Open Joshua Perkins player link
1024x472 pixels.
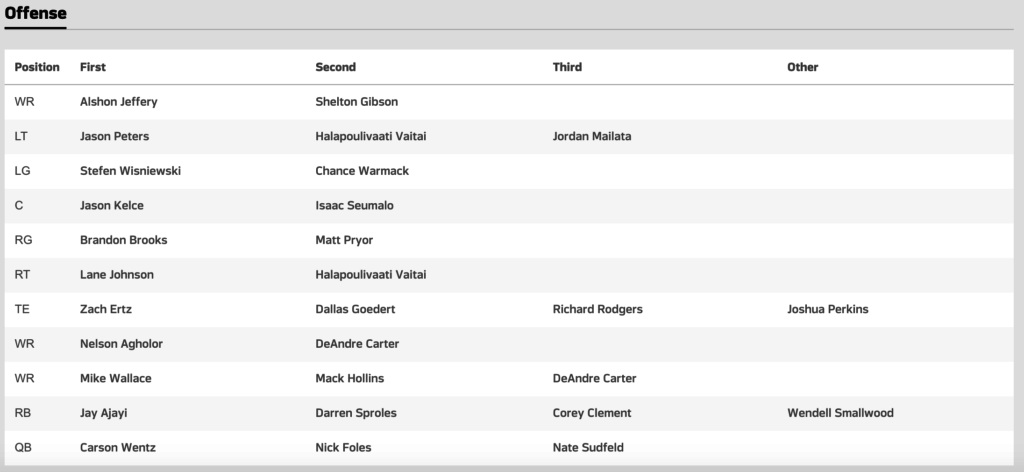(x=828, y=309)
